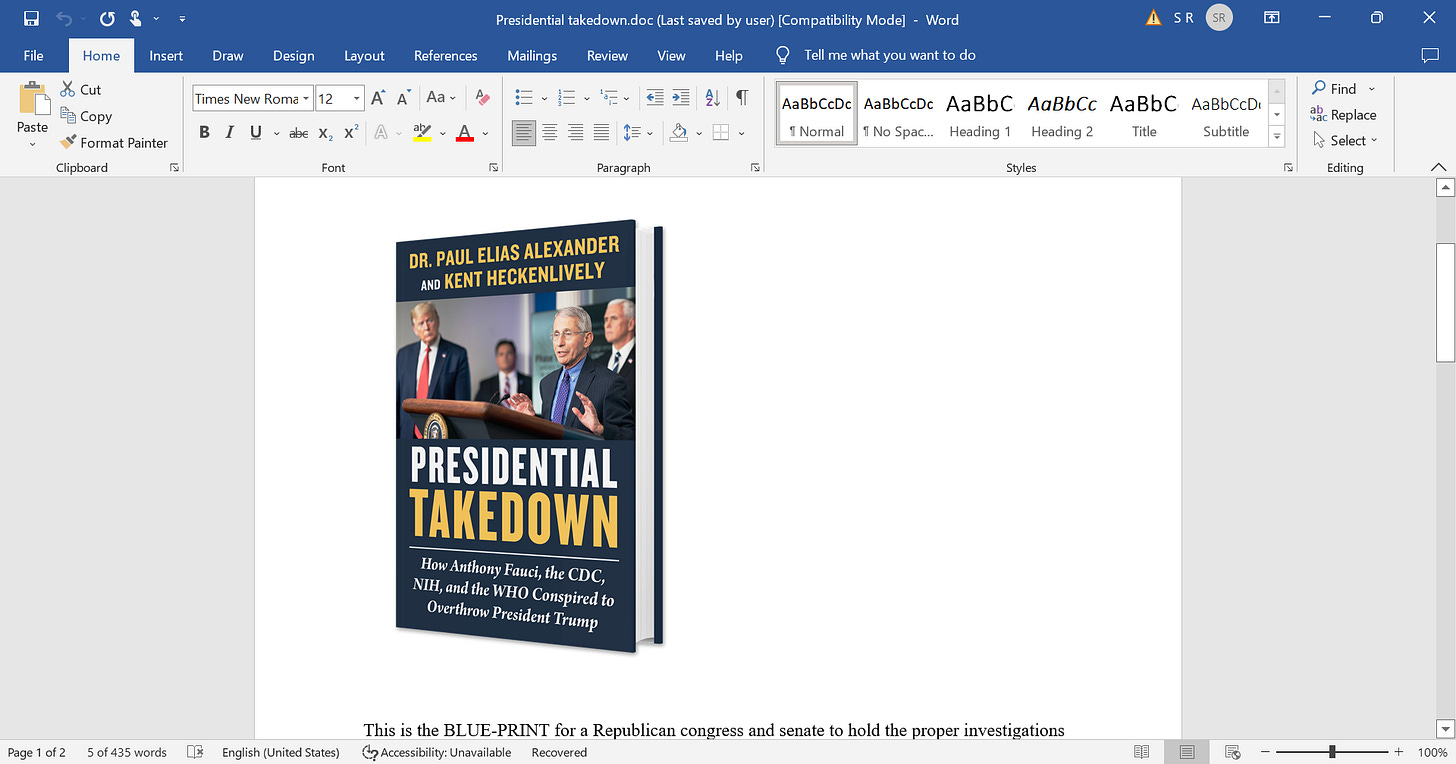The width and height of the screenshot is (1456, 764).
Task: Open Comments pane icon
Action: coord(1430,56)
